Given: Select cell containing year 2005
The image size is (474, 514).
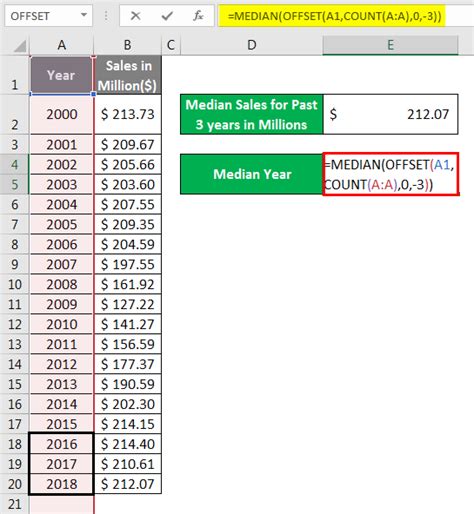Looking at the screenshot, I should point(62,225).
